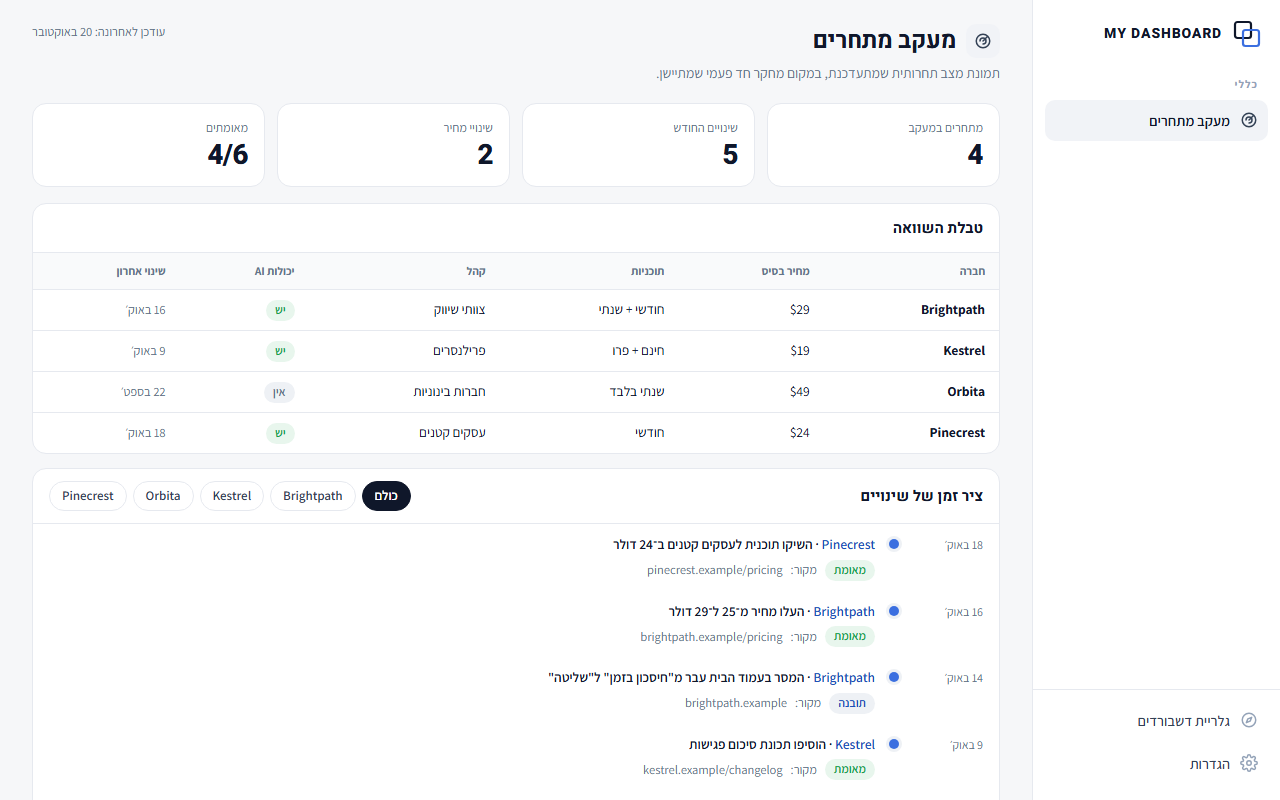Open הגדרות in the sidebar
The height and width of the screenshot is (800, 1280).
coord(1156,764)
